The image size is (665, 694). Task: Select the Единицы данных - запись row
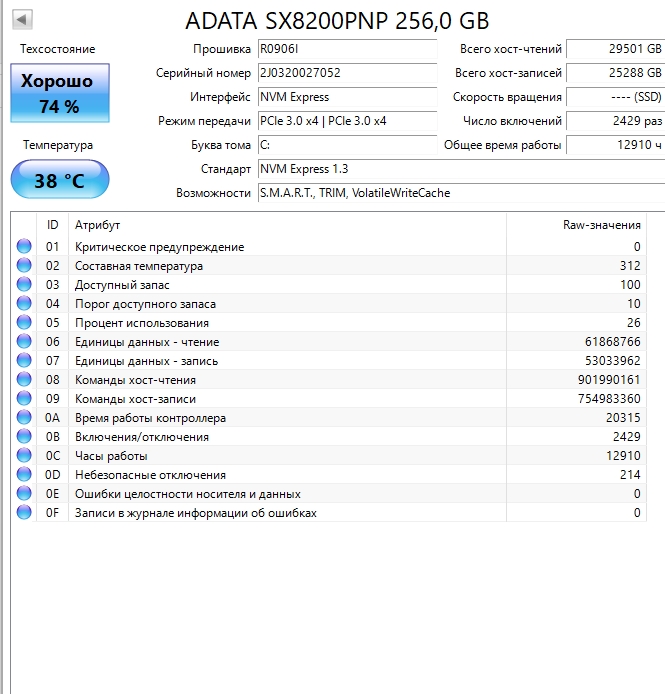pos(329,360)
